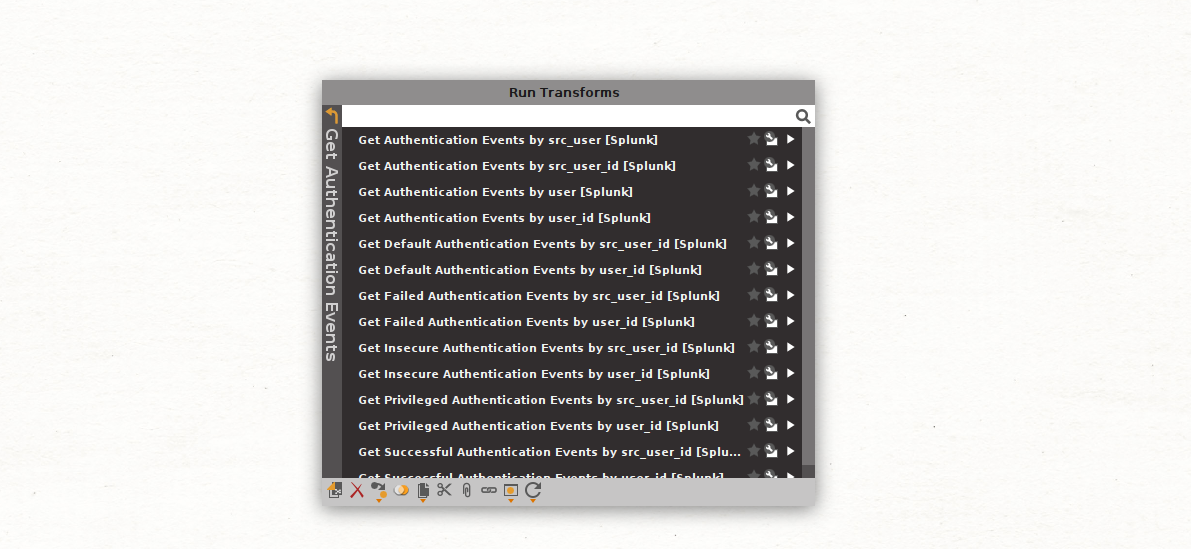
Task: Star Get Default Authentication Events by src_user_id
Action: pos(753,243)
